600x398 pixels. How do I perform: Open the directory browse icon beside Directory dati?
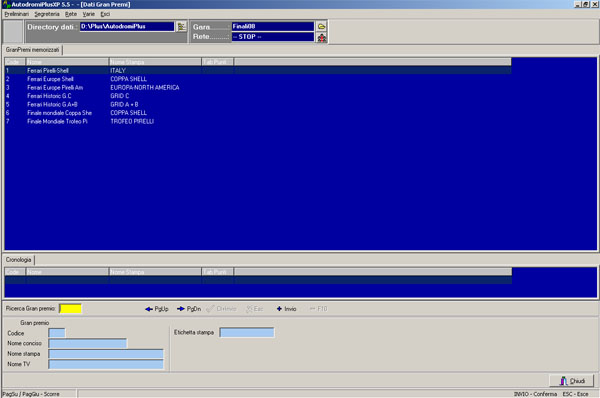point(181,26)
